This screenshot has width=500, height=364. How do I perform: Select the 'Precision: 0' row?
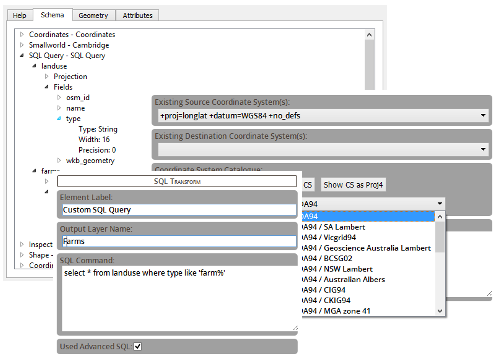tap(97, 150)
